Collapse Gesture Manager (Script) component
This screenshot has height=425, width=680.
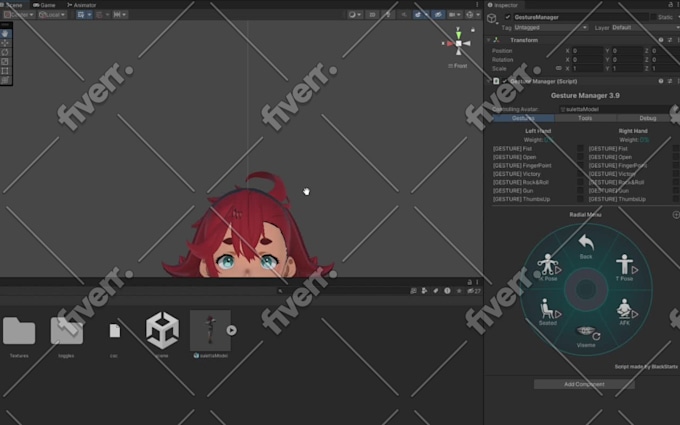pyautogui.click(x=488, y=81)
